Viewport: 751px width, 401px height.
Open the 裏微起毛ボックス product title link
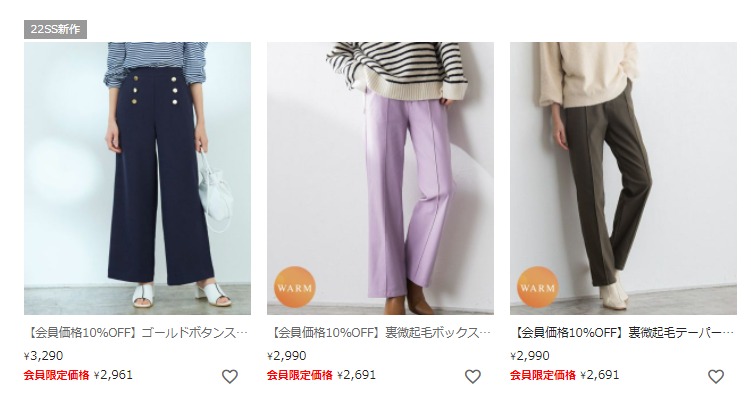(x=380, y=332)
